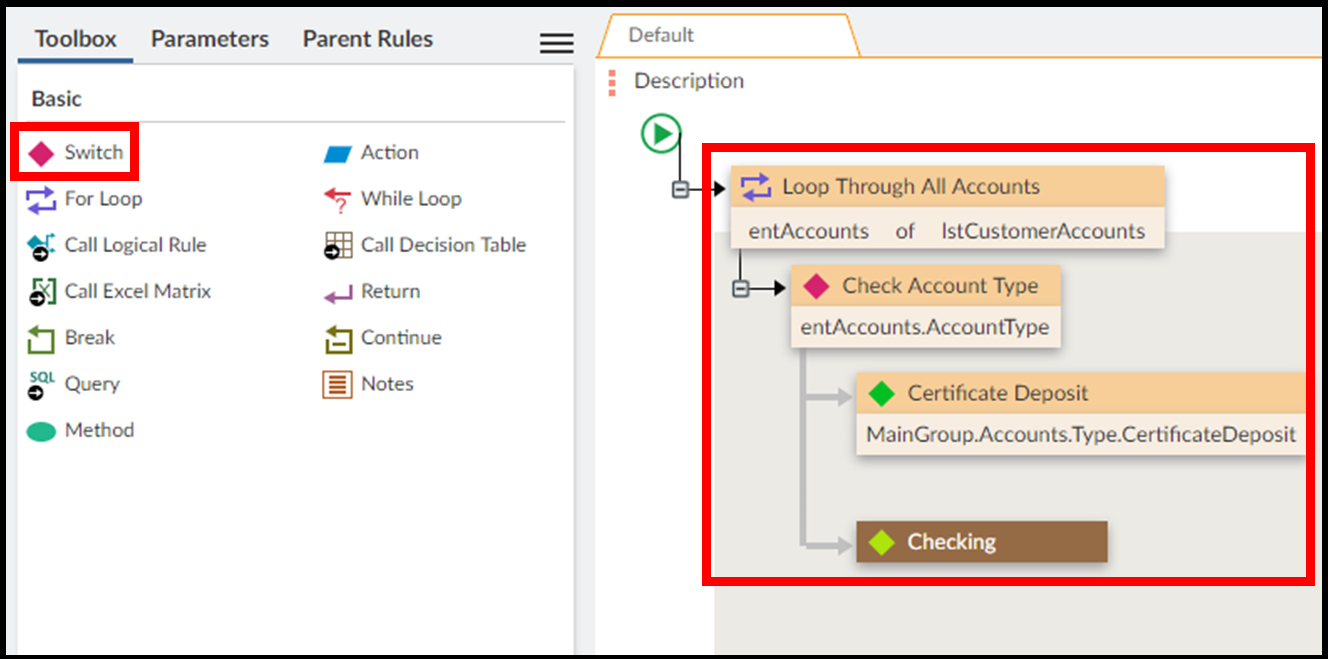Pick the For Loop toolbox item

[85, 199]
